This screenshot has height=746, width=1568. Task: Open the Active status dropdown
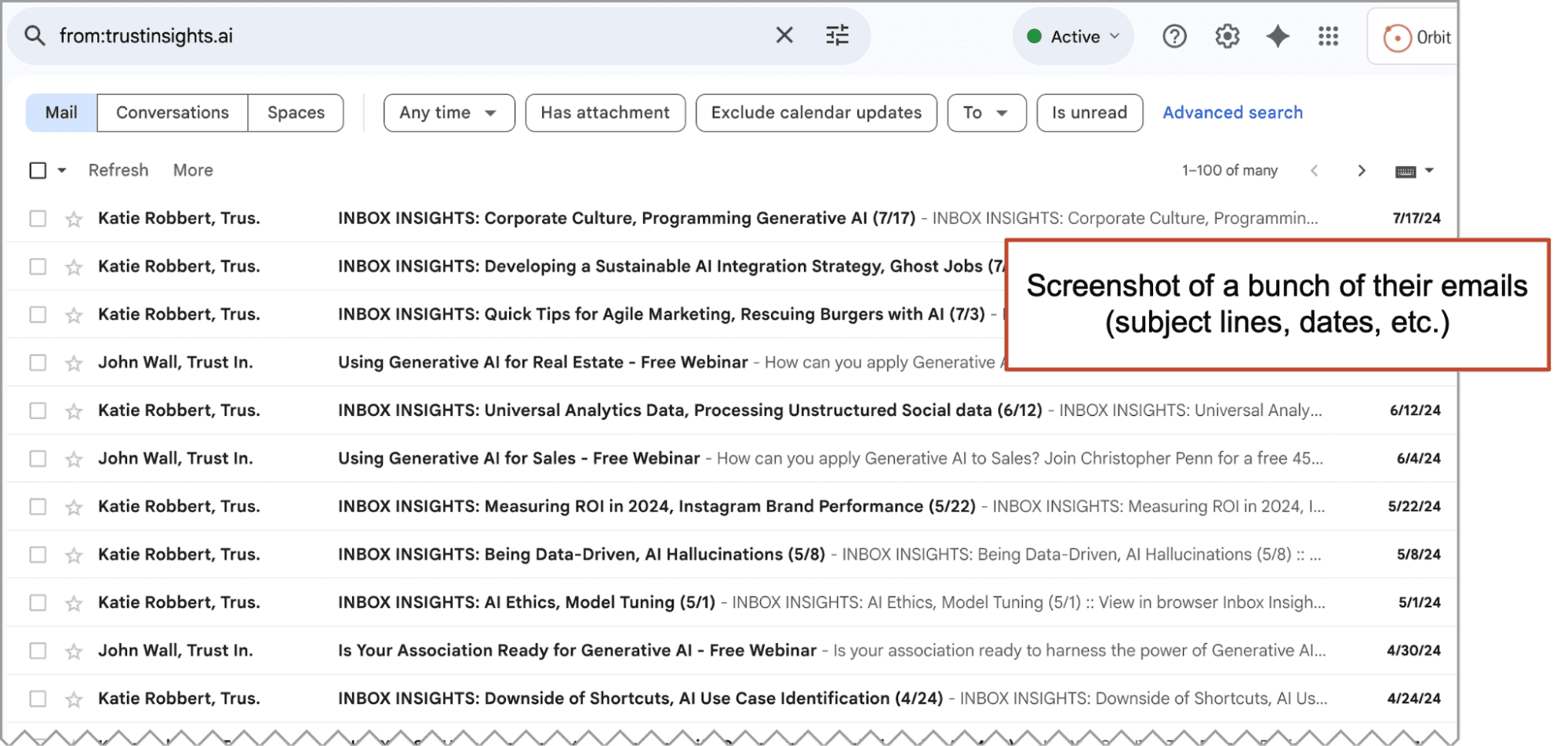point(1072,36)
